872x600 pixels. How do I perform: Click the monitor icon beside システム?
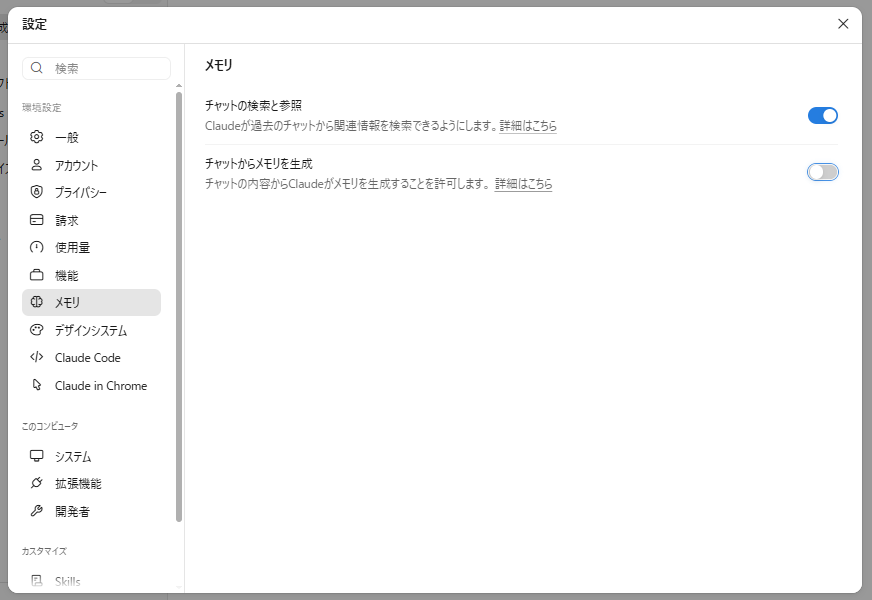point(37,456)
